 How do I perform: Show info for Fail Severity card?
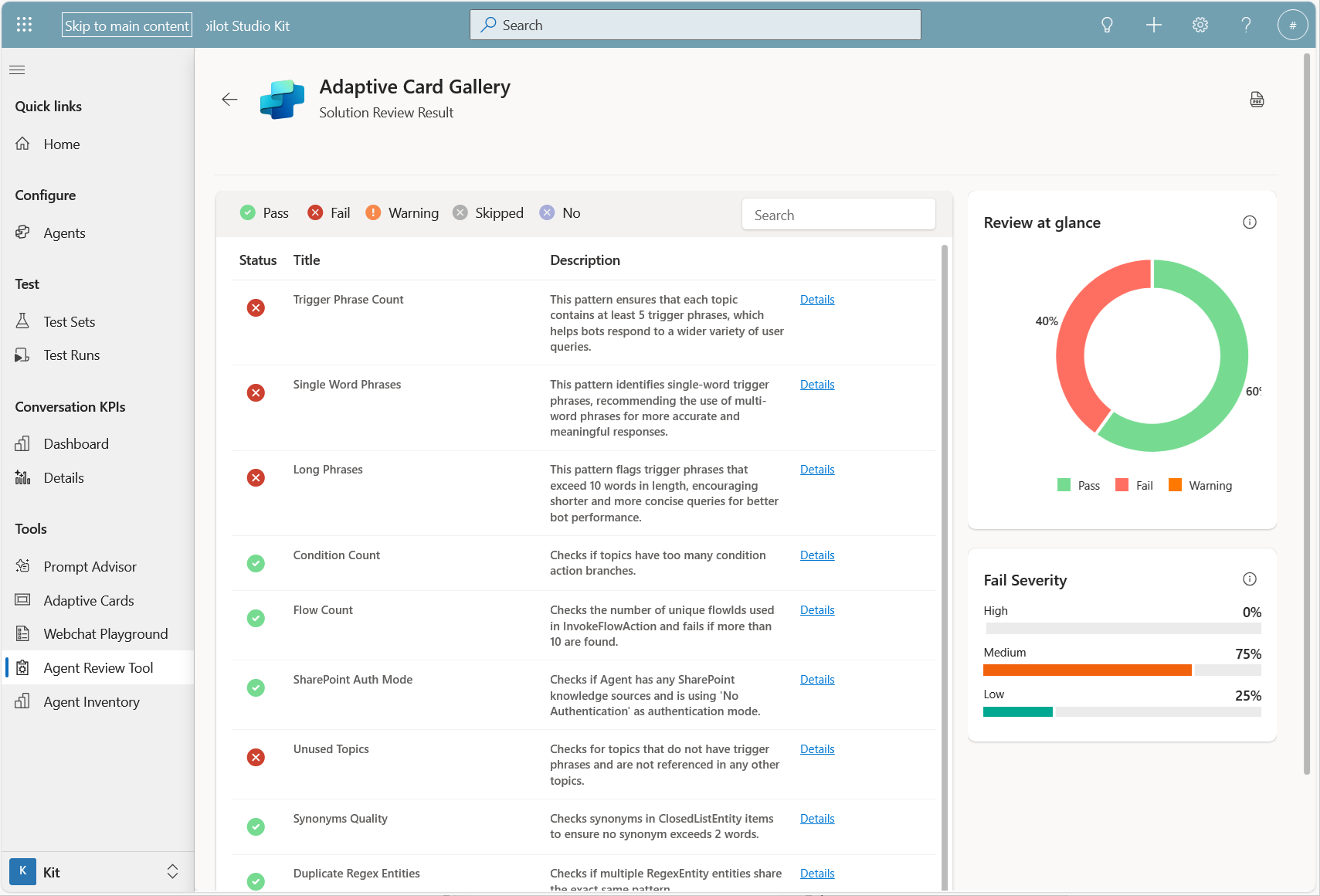(x=1249, y=579)
